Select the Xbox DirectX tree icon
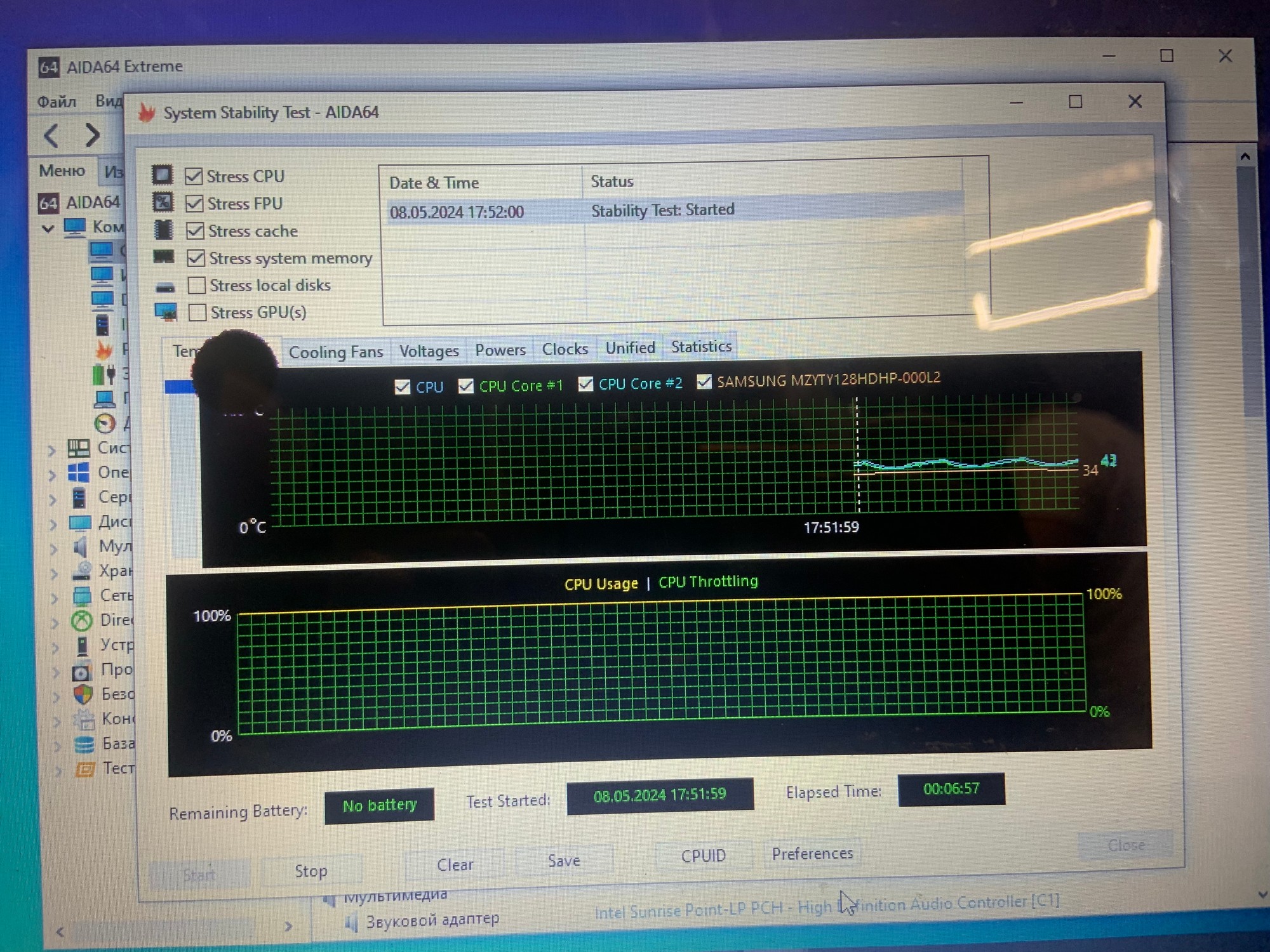Screen dimensions: 1270x952 click(82, 620)
